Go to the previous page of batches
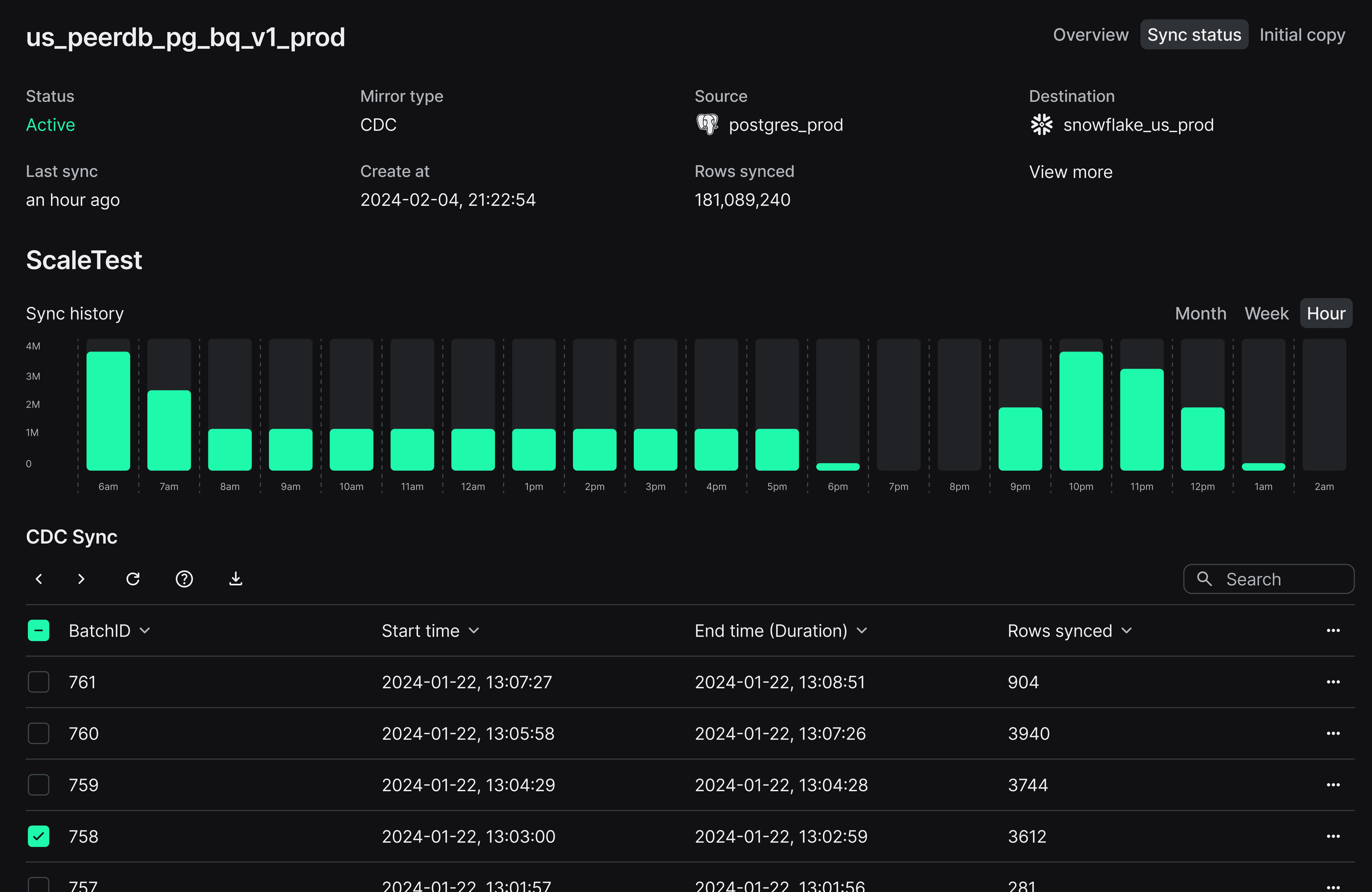1372x892 pixels. (39, 579)
